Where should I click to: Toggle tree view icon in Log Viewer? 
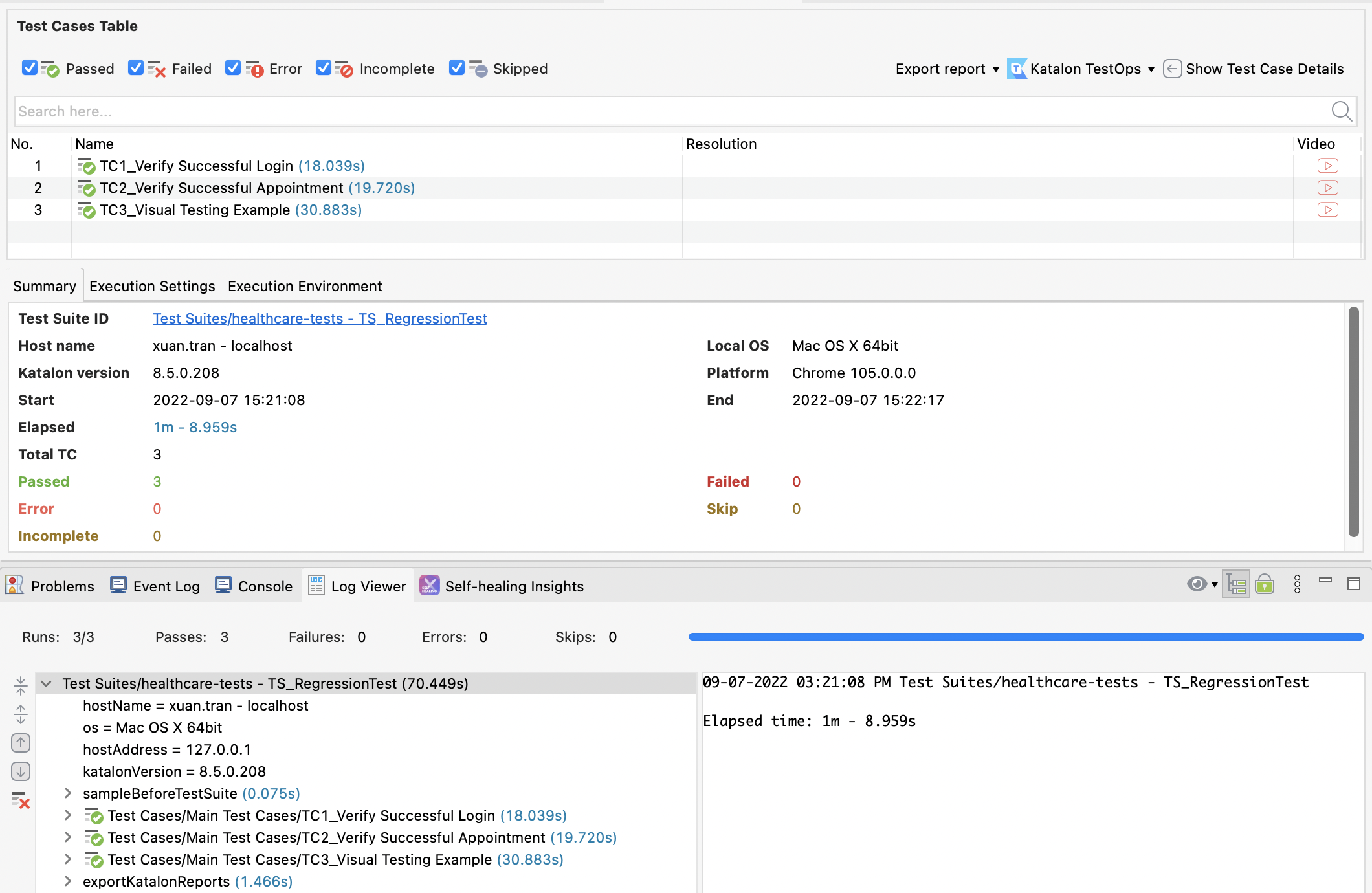click(x=1236, y=585)
